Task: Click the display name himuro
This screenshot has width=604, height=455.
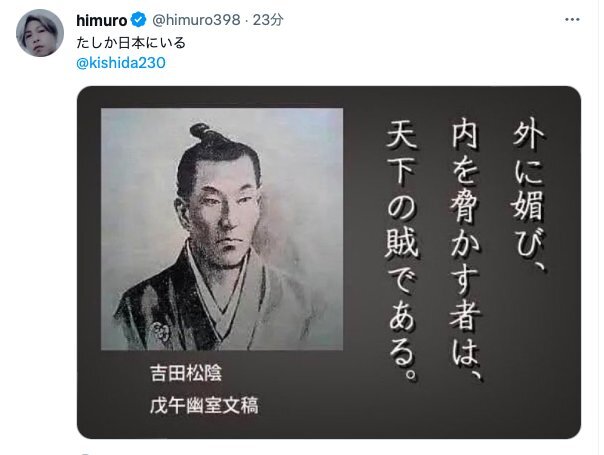Action: [x=102, y=20]
